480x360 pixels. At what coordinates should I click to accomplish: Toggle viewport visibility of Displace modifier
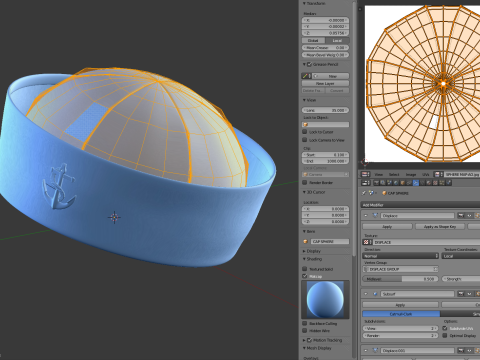tap(469, 215)
